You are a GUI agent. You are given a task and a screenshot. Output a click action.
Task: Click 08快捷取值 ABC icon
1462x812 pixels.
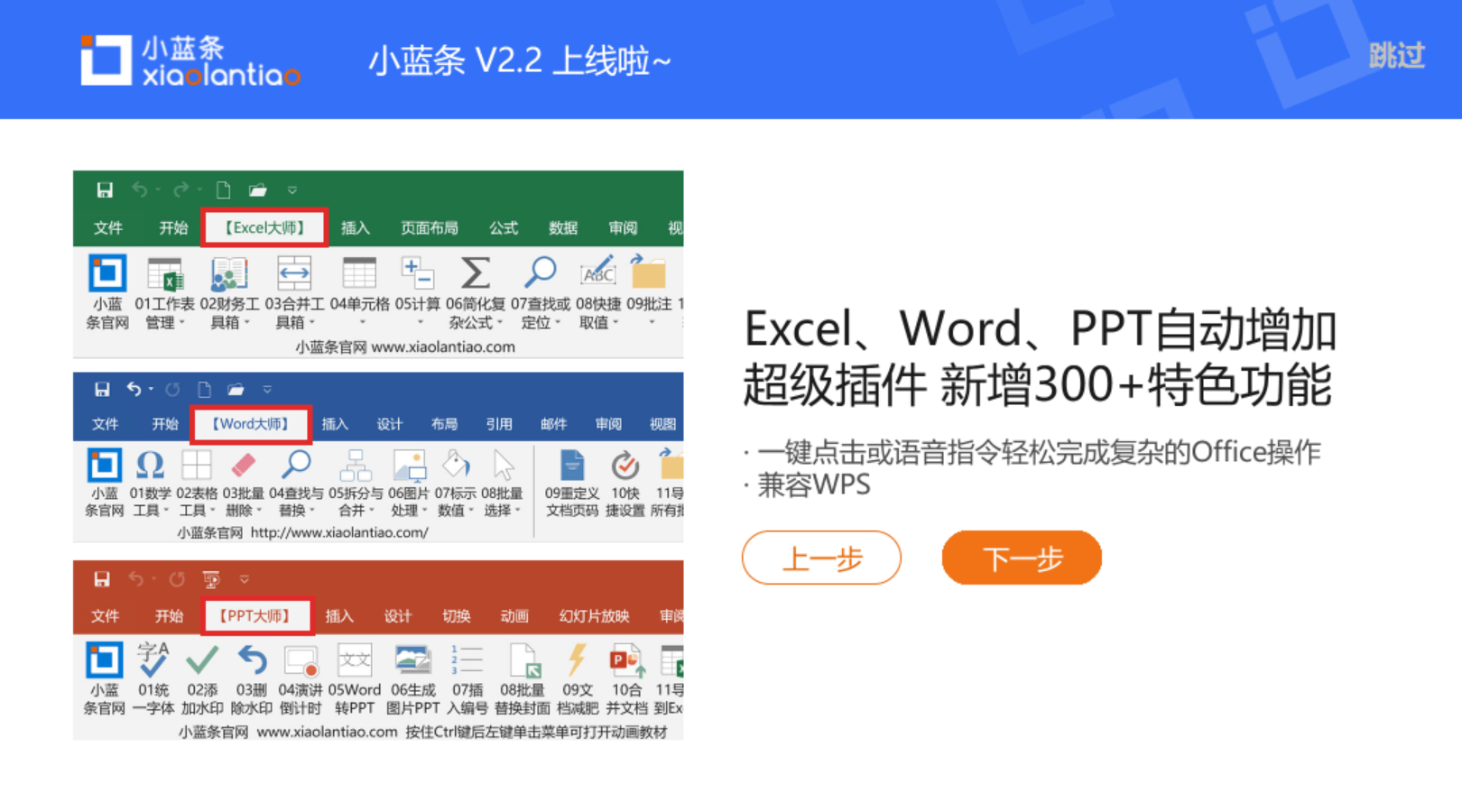click(597, 273)
